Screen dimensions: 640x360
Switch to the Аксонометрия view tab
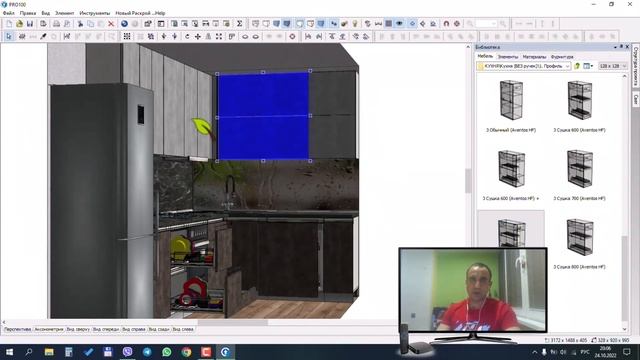[49, 329]
